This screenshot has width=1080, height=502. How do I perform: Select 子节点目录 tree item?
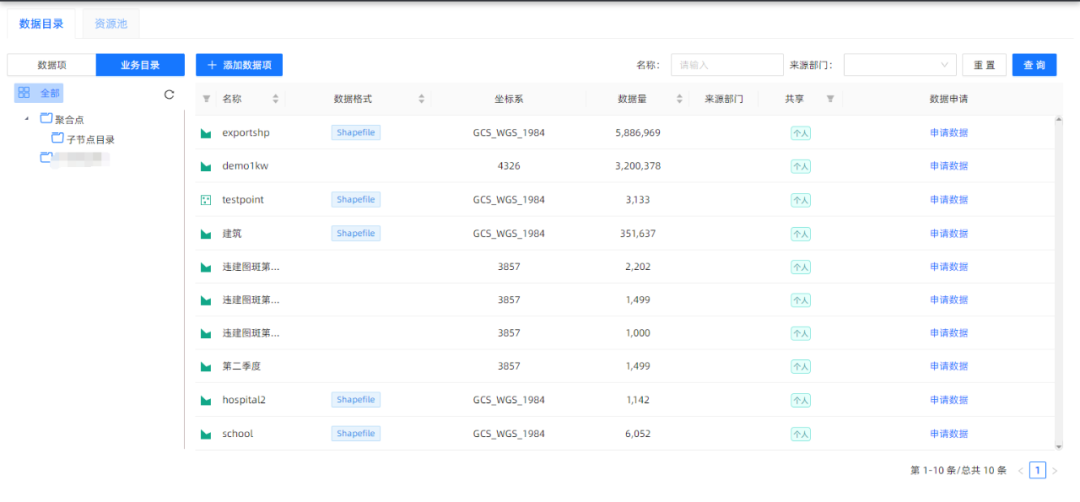tap(90, 139)
